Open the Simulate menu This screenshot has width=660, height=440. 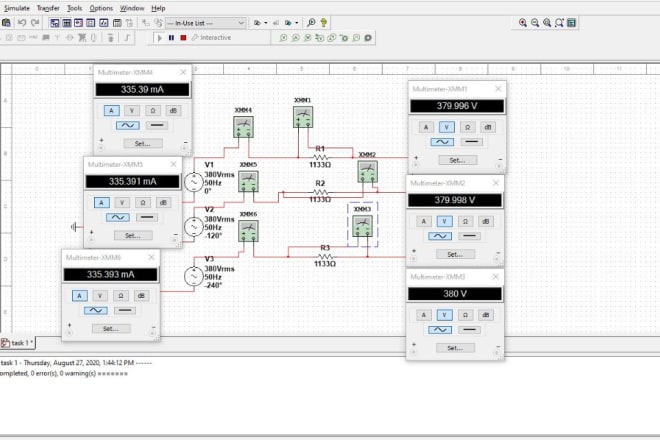click(17, 8)
